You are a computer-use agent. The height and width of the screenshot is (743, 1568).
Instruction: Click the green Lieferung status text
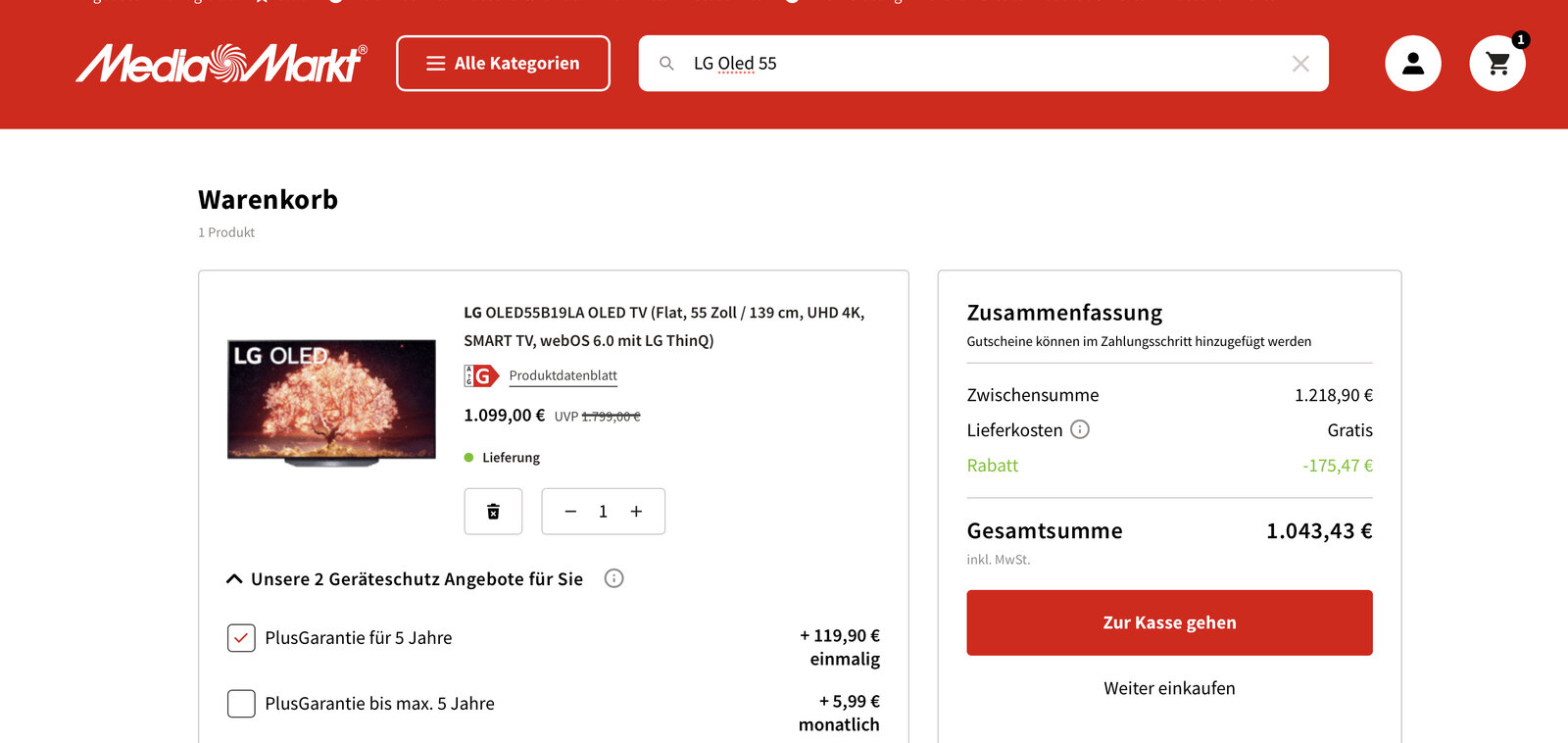click(x=511, y=458)
